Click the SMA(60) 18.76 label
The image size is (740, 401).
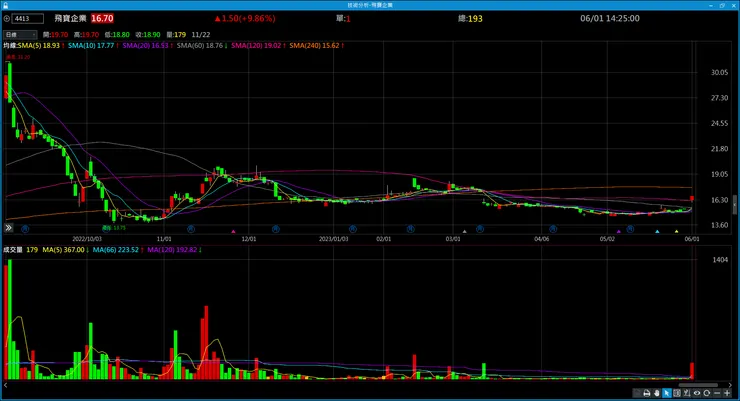[x=202, y=46]
